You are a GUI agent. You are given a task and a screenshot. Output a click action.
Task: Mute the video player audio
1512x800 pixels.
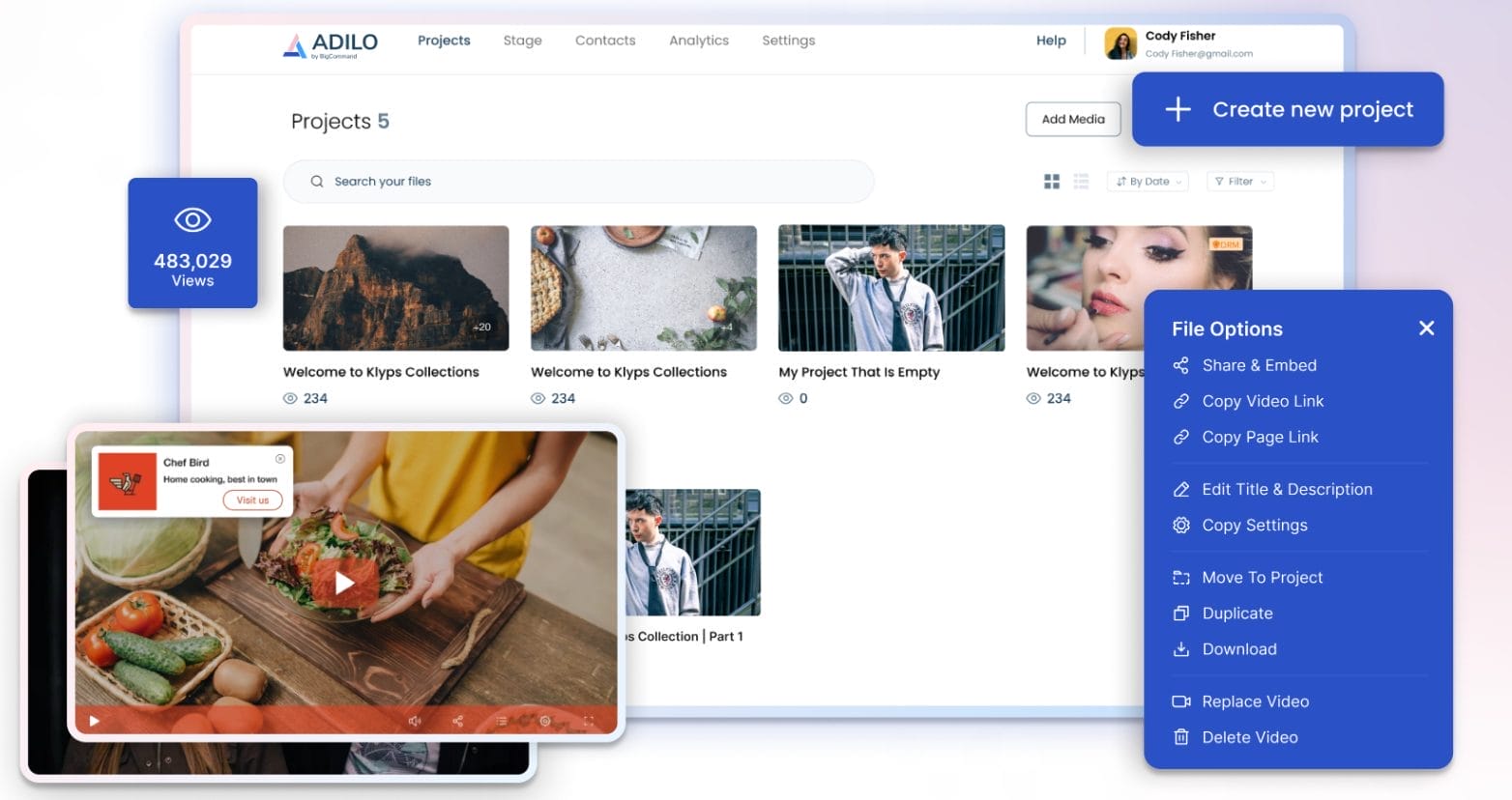(x=415, y=721)
